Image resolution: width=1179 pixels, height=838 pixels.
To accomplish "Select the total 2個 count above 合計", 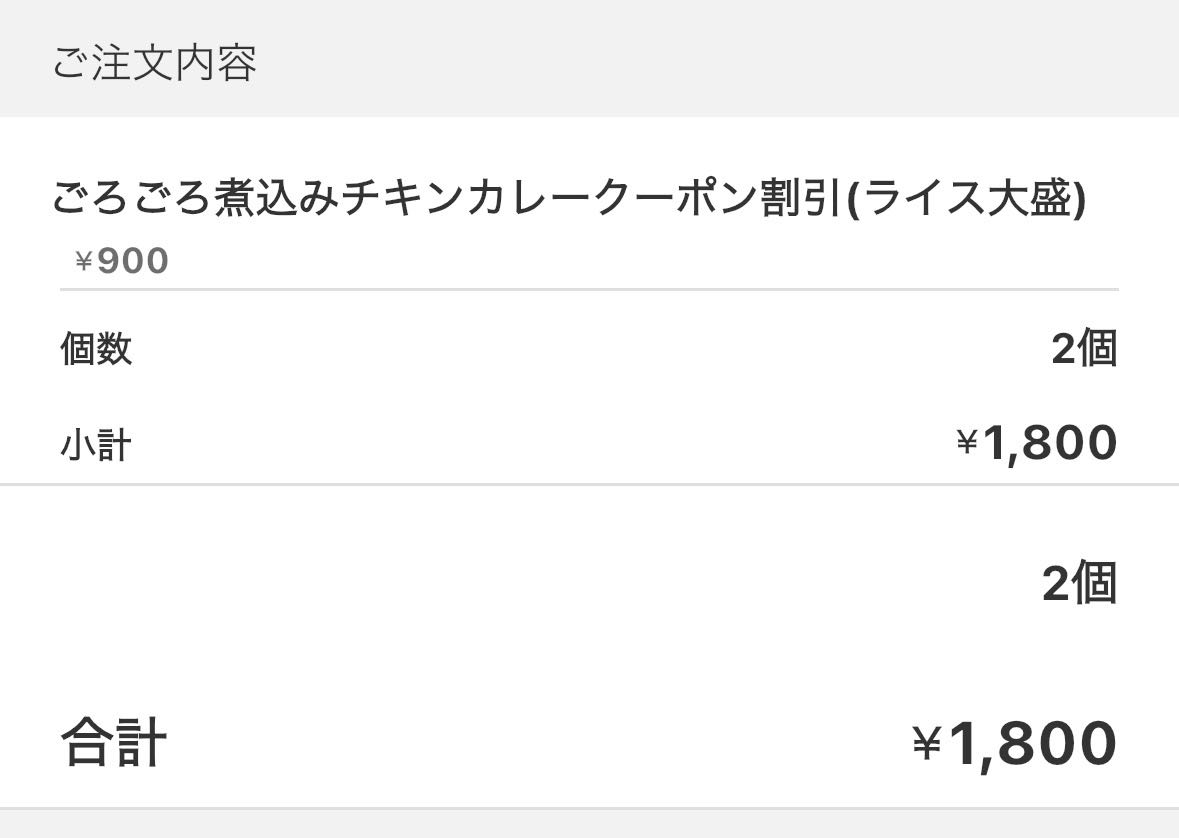I will [1078, 583].
